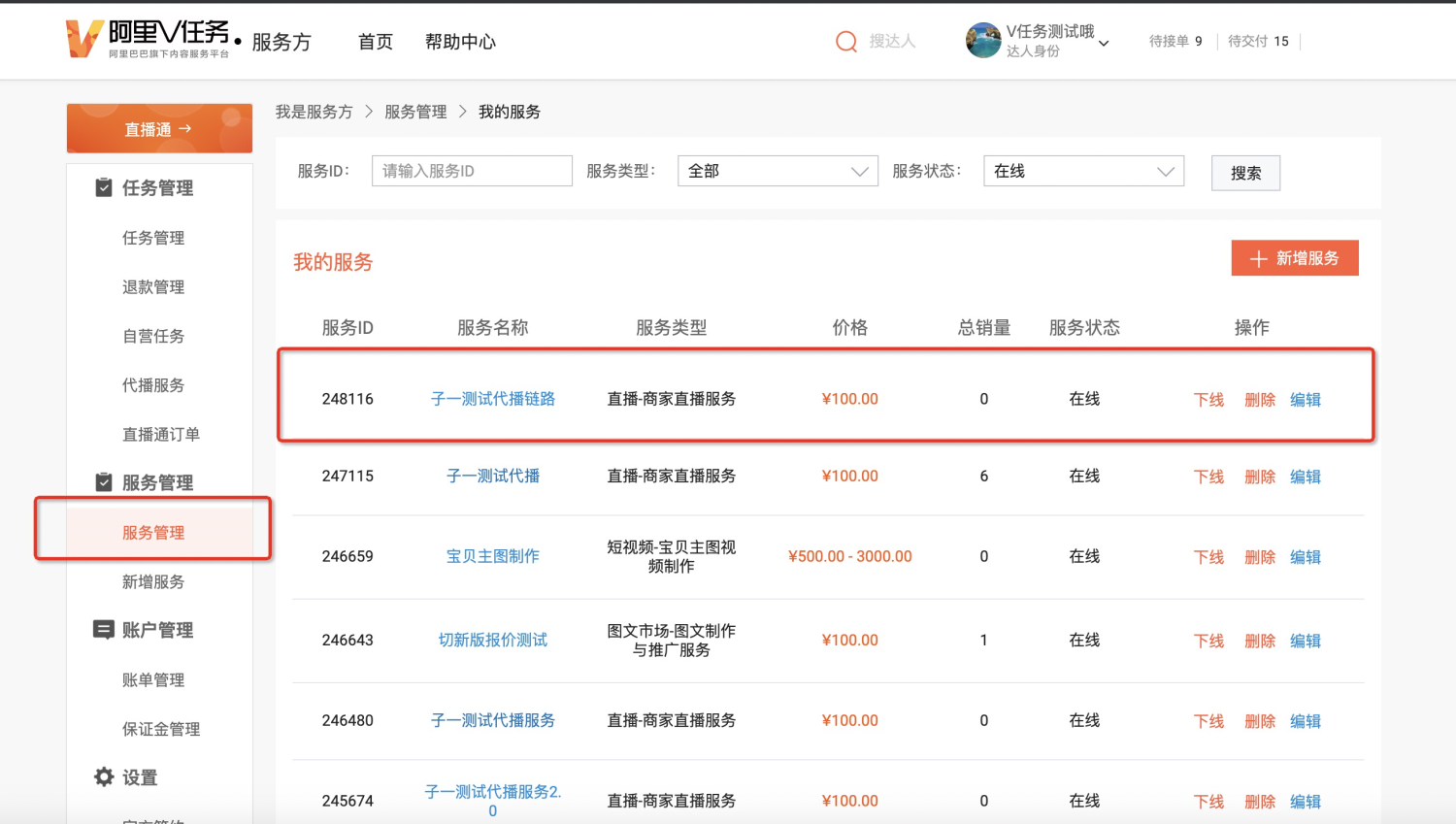
Task: Click the 设置 gear icon
Action: 104,776
